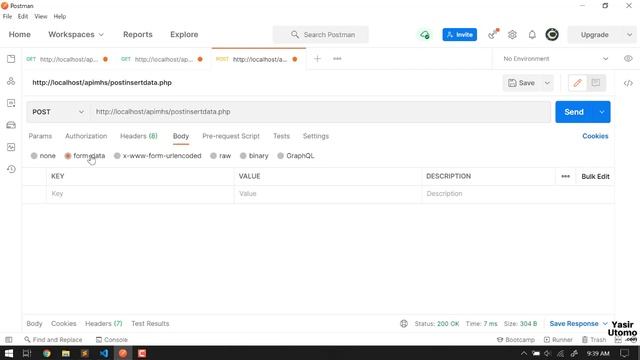Open Find and Replace
This screenshot has width=640, height=360.
53,340
